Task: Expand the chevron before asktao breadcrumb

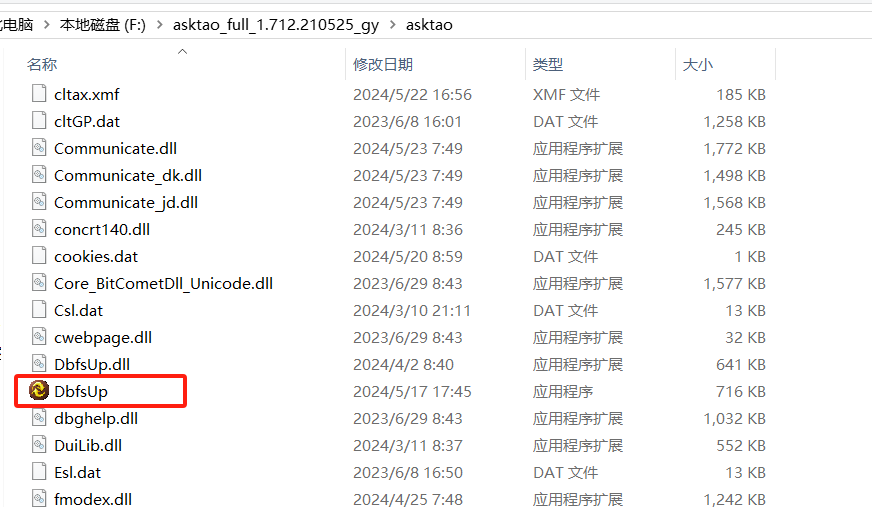Action: (393, 25)
